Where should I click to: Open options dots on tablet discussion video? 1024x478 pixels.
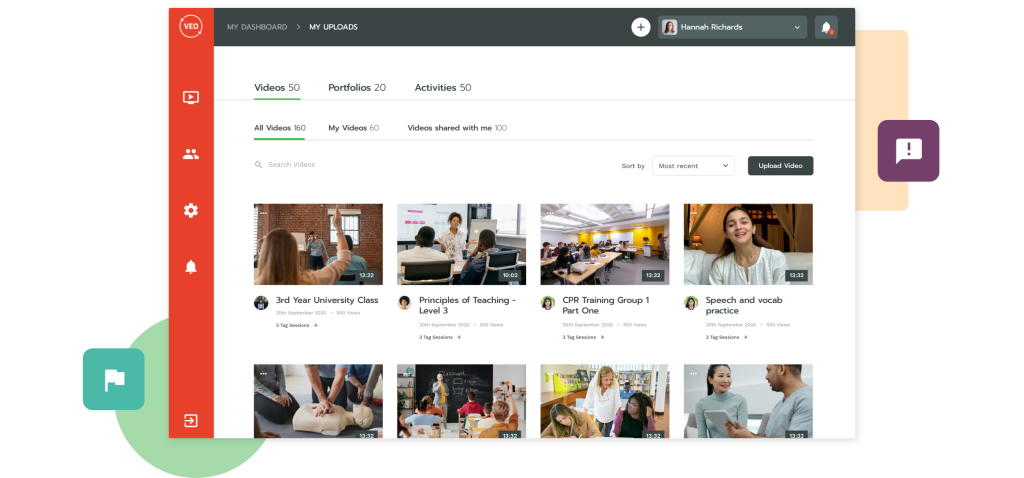[693, 374]
